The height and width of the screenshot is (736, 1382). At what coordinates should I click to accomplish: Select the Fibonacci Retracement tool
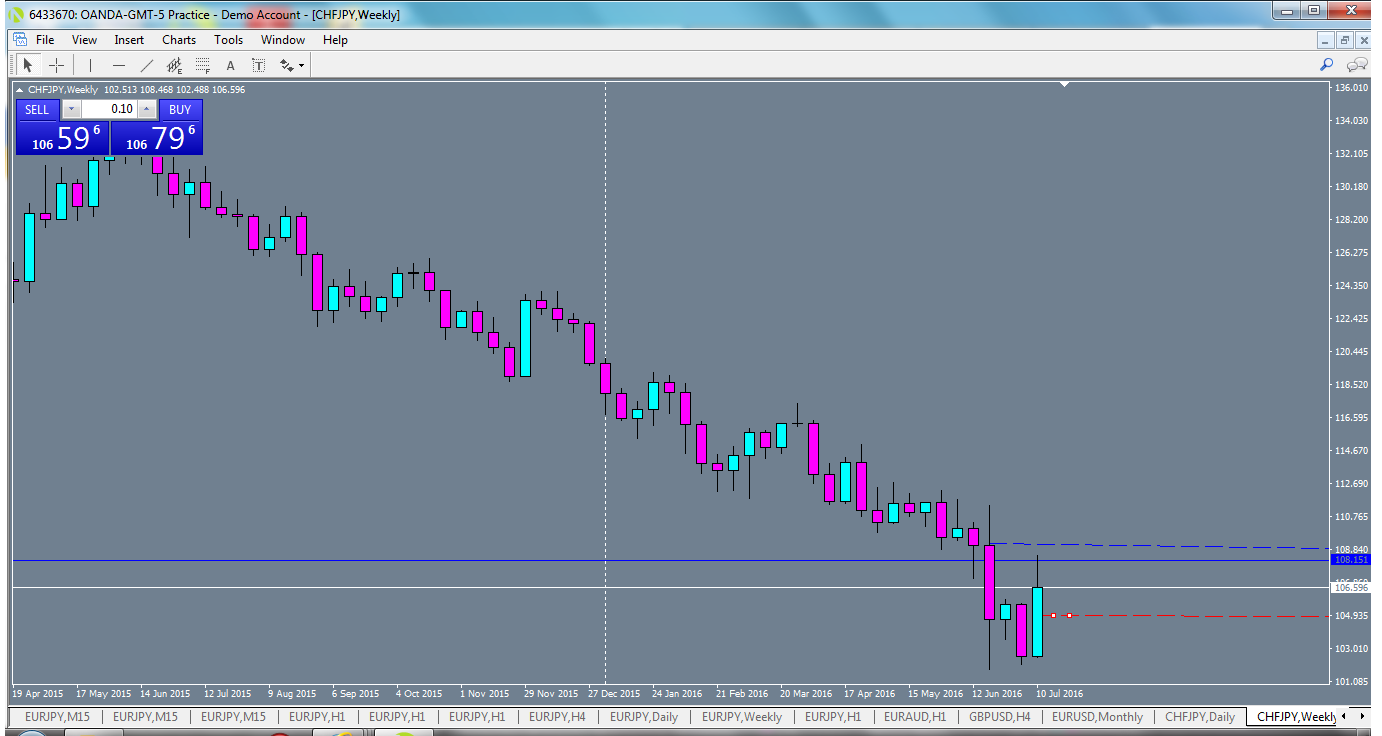201,65
